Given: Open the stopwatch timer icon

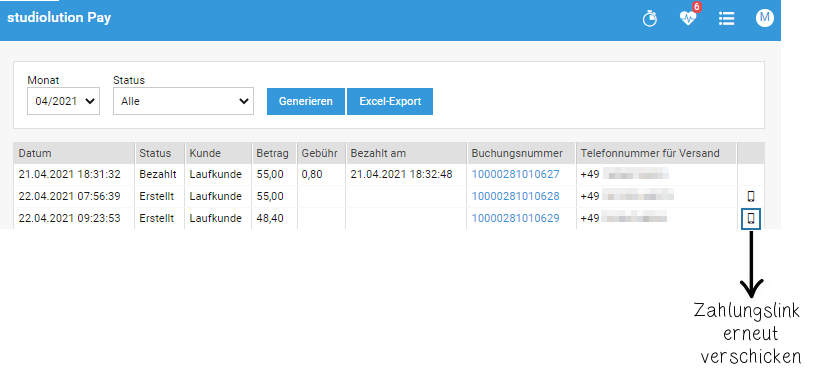Looking at the screenshot, I should point(650,19).
